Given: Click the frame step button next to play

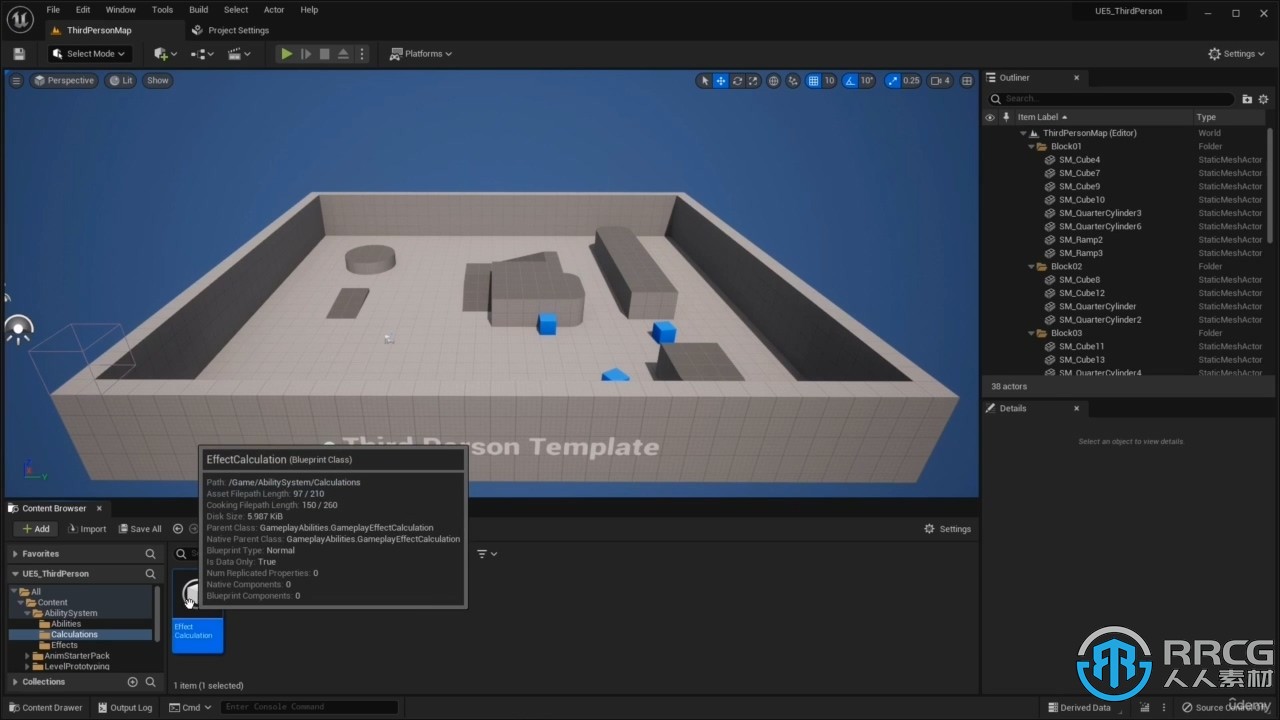Looking at the screenshot, I should [306, 54].
